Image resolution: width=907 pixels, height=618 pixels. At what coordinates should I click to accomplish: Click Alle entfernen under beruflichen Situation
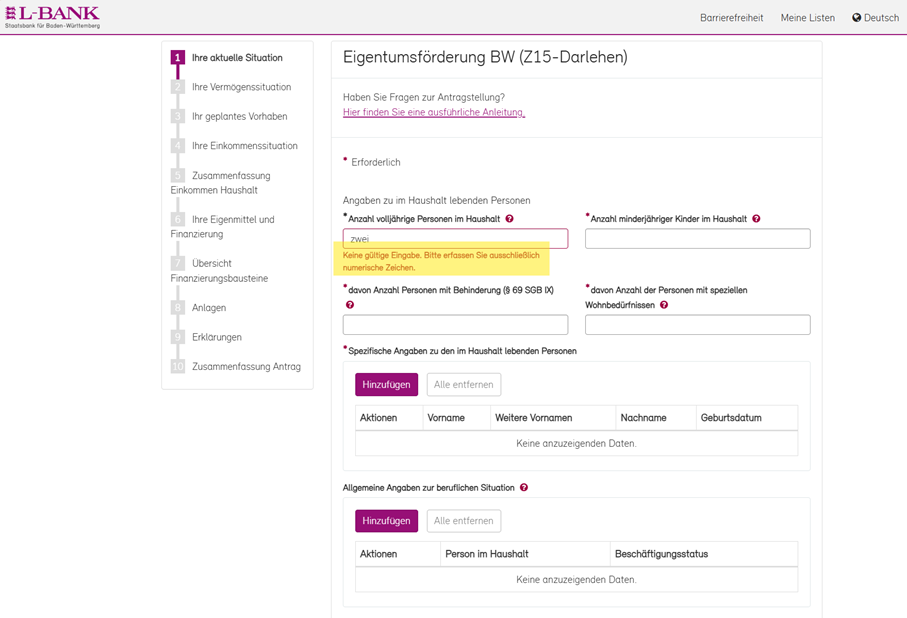pyautogui.click(x=463, y=521)
